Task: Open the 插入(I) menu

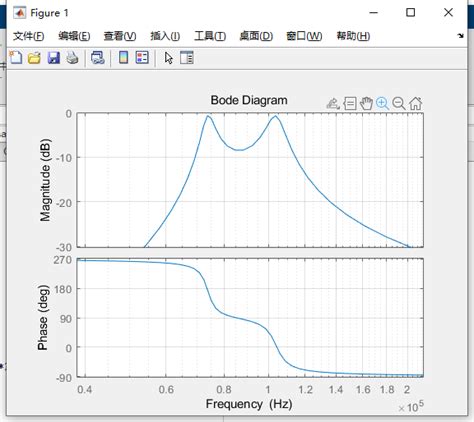Action: point(165,36)
